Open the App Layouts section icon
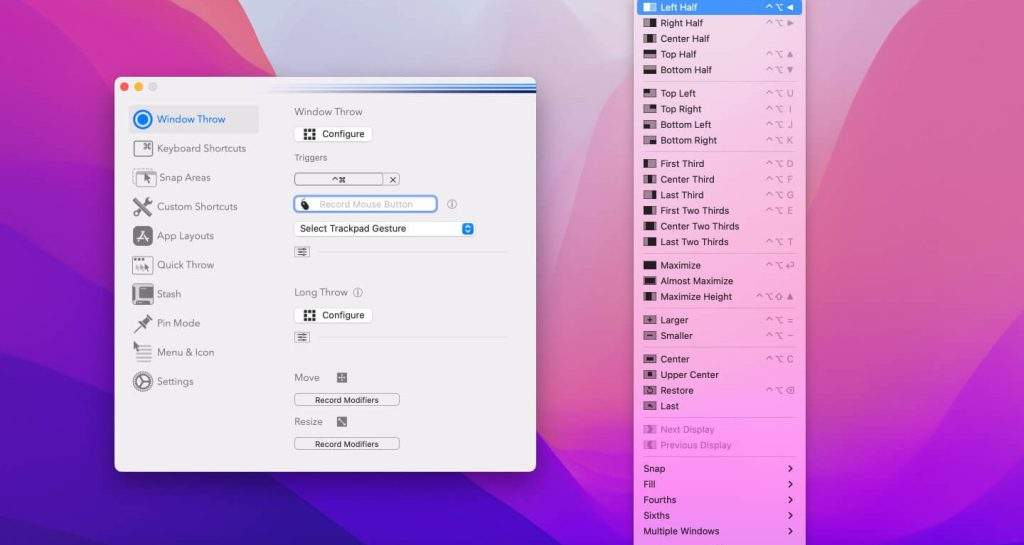 pos(142,236)
